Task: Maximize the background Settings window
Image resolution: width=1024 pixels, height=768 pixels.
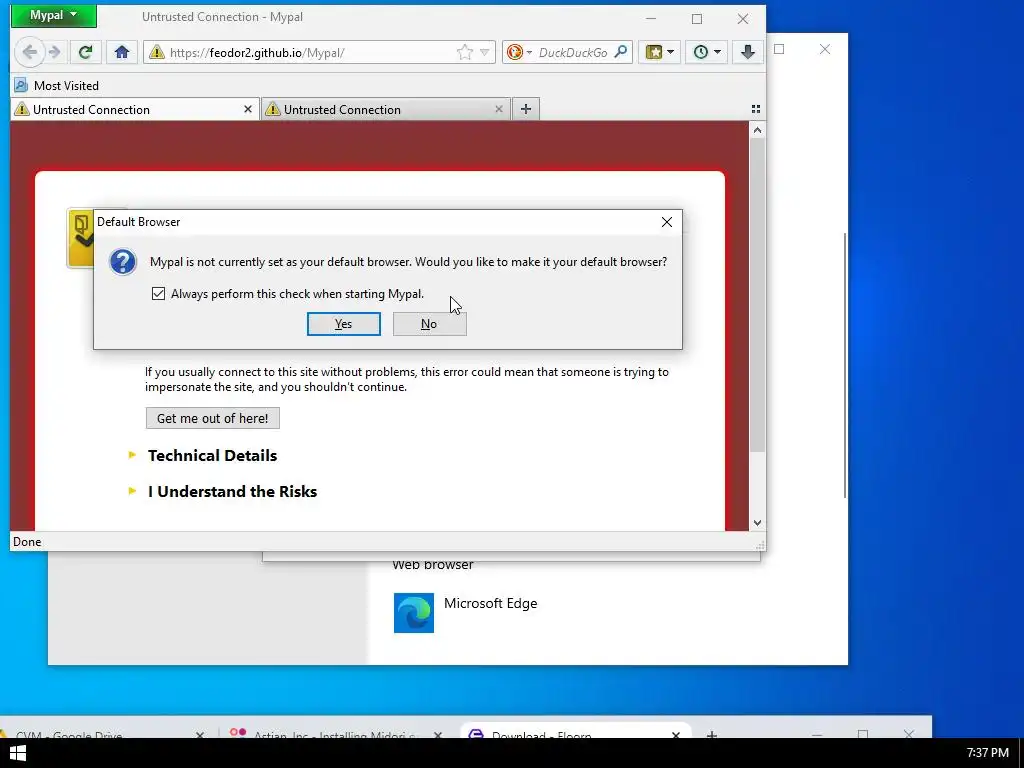Action: (779, 49)
